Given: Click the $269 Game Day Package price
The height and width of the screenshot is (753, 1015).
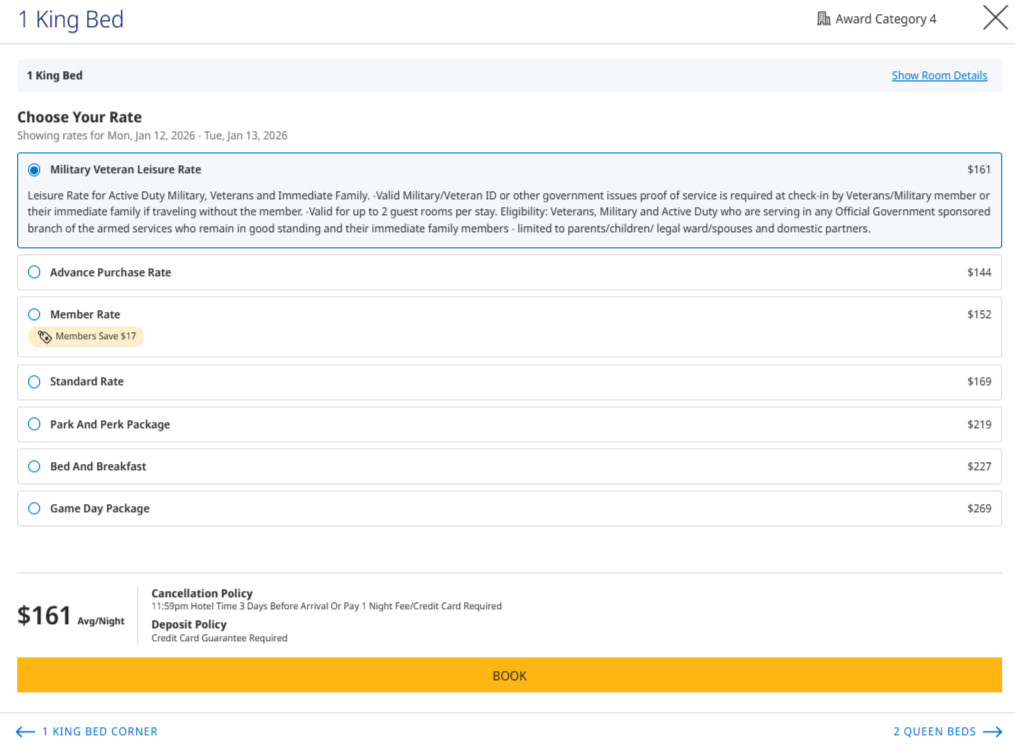Looking at the screenshot, I should (x=979, y=508).
